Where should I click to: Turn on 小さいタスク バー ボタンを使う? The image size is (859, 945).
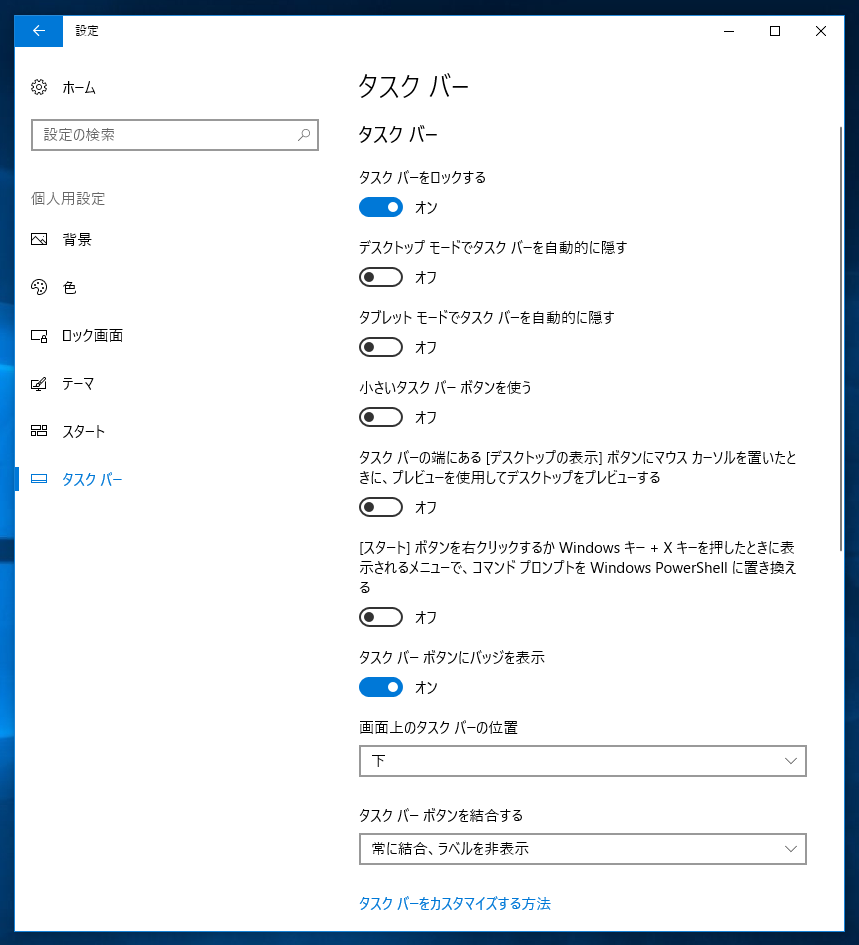pos(381,417)
